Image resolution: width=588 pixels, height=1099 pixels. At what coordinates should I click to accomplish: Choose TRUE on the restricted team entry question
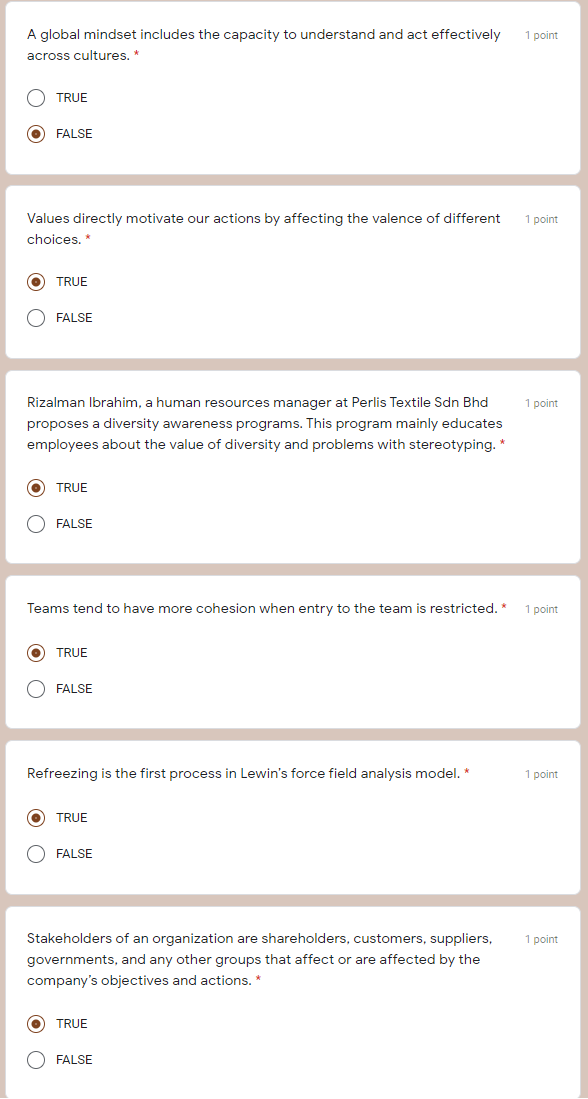36,652
